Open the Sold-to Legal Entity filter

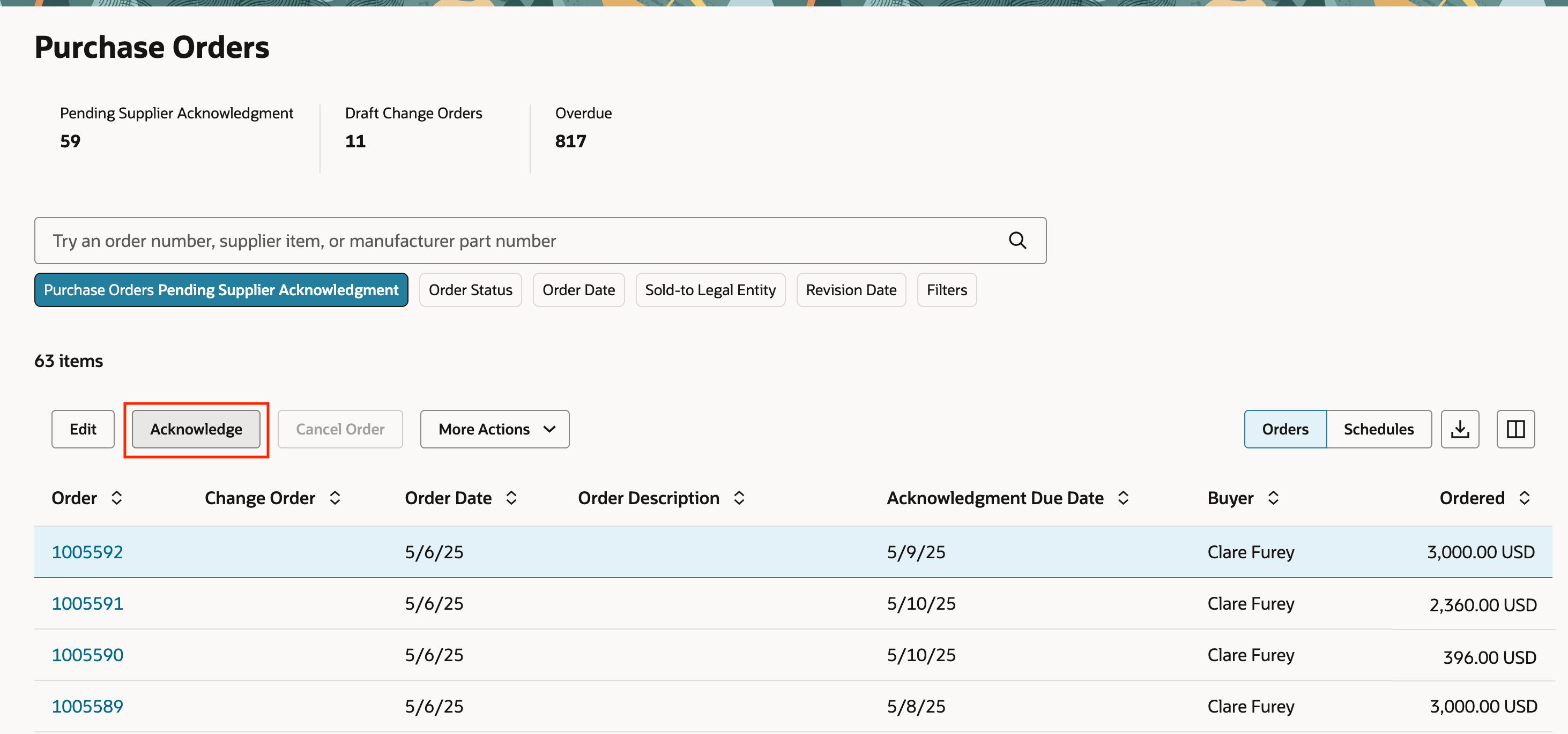coord(710,290)
